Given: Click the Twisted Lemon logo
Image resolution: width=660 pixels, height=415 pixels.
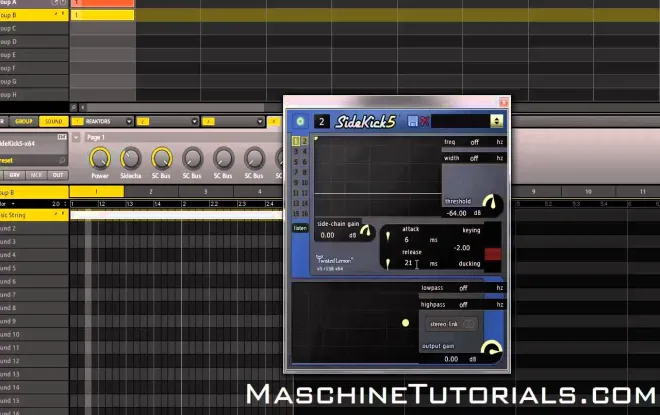Looking at the screenshot, I should click(x=334, y=260).
